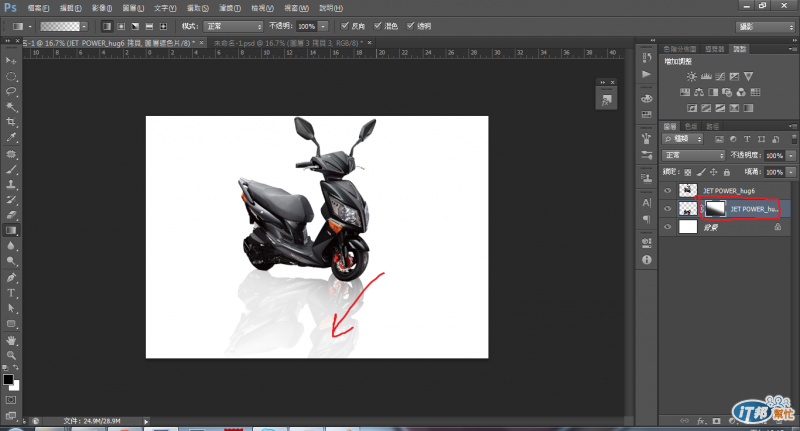Select the Pen tool
This screenshot has width=800, height=431.
click(11, 277)
